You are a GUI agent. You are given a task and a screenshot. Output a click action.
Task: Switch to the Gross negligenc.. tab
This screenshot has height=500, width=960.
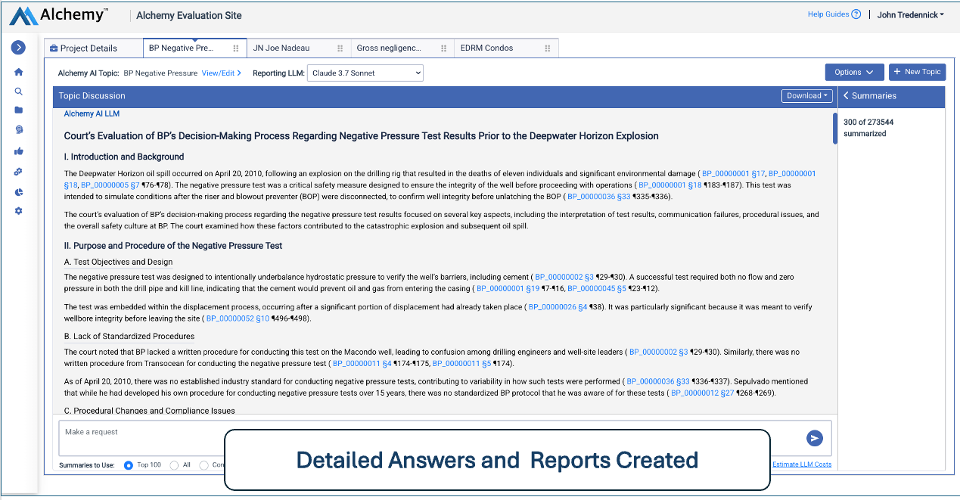coord(402,48)
